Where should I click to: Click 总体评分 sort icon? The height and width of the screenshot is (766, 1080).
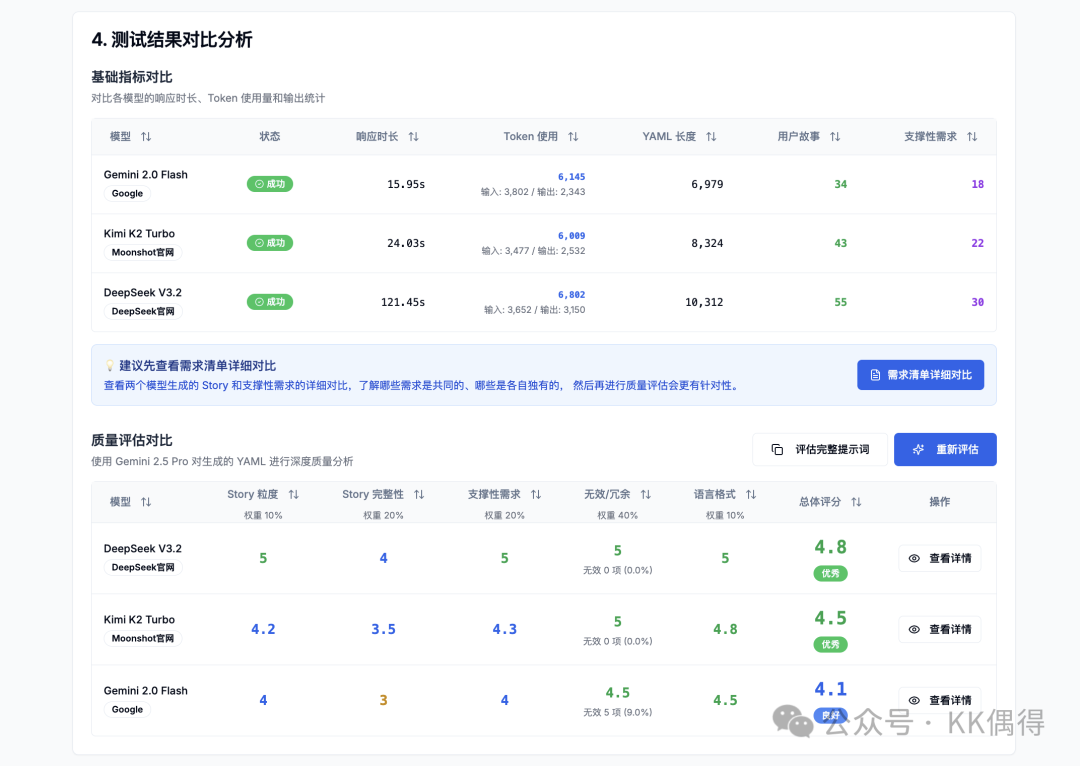856,502
